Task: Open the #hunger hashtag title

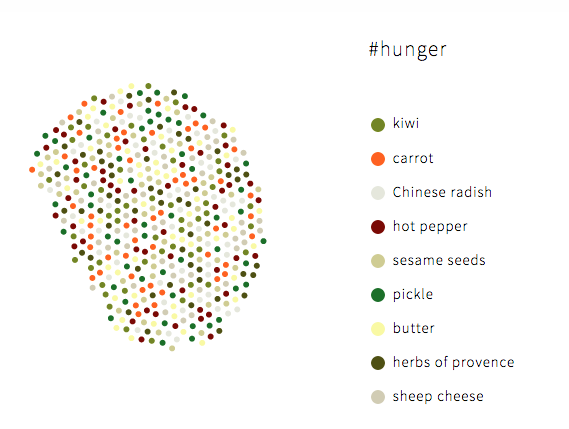Action: pyautogui.click(x=408, y=50)
